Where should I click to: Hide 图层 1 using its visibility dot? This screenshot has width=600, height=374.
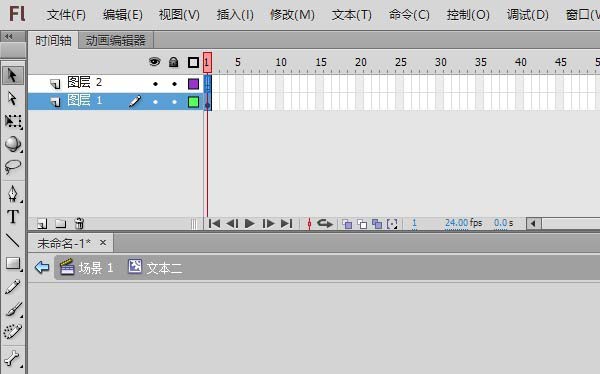pos(155,102)
